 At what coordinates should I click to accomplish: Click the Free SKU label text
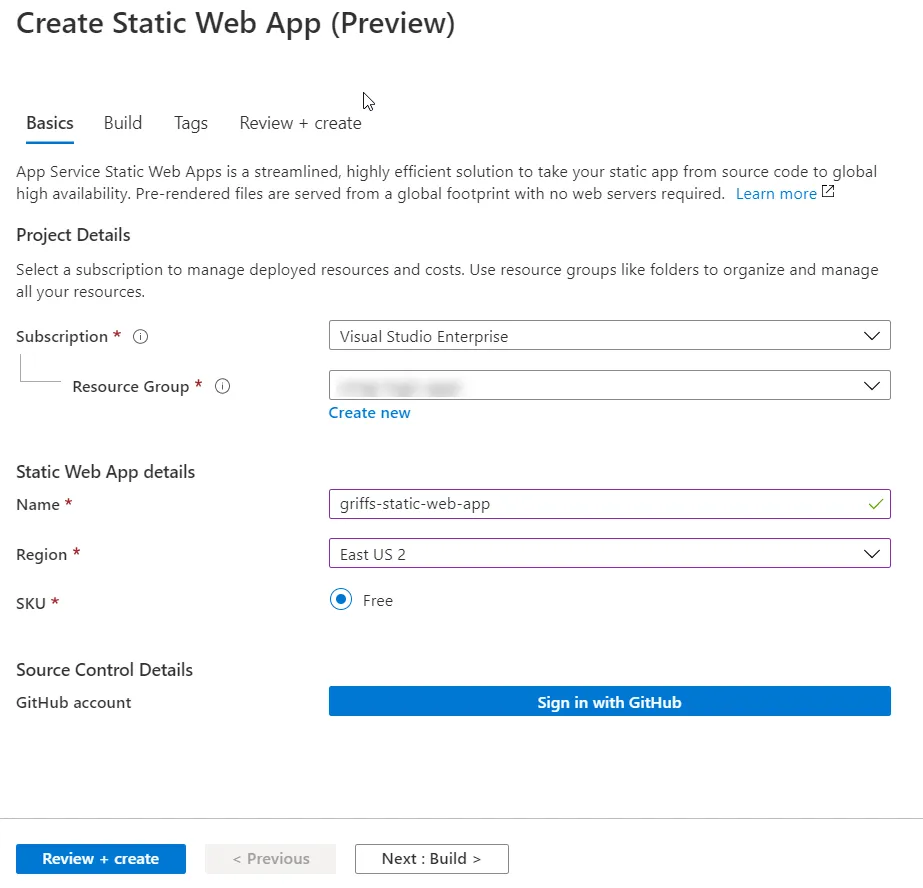click(x=378, y=601)
